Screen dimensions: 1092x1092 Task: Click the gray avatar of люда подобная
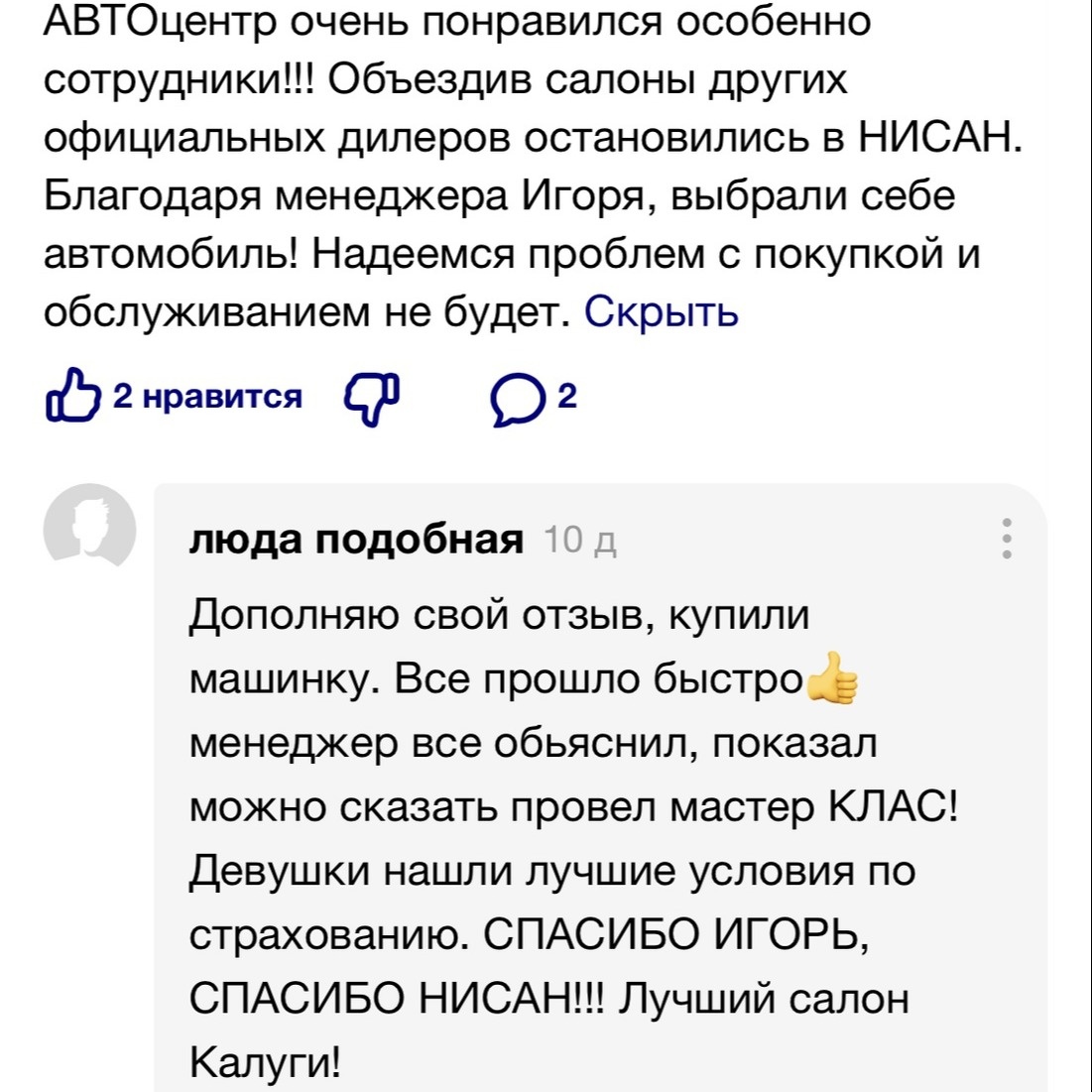[x=90, y=526]
